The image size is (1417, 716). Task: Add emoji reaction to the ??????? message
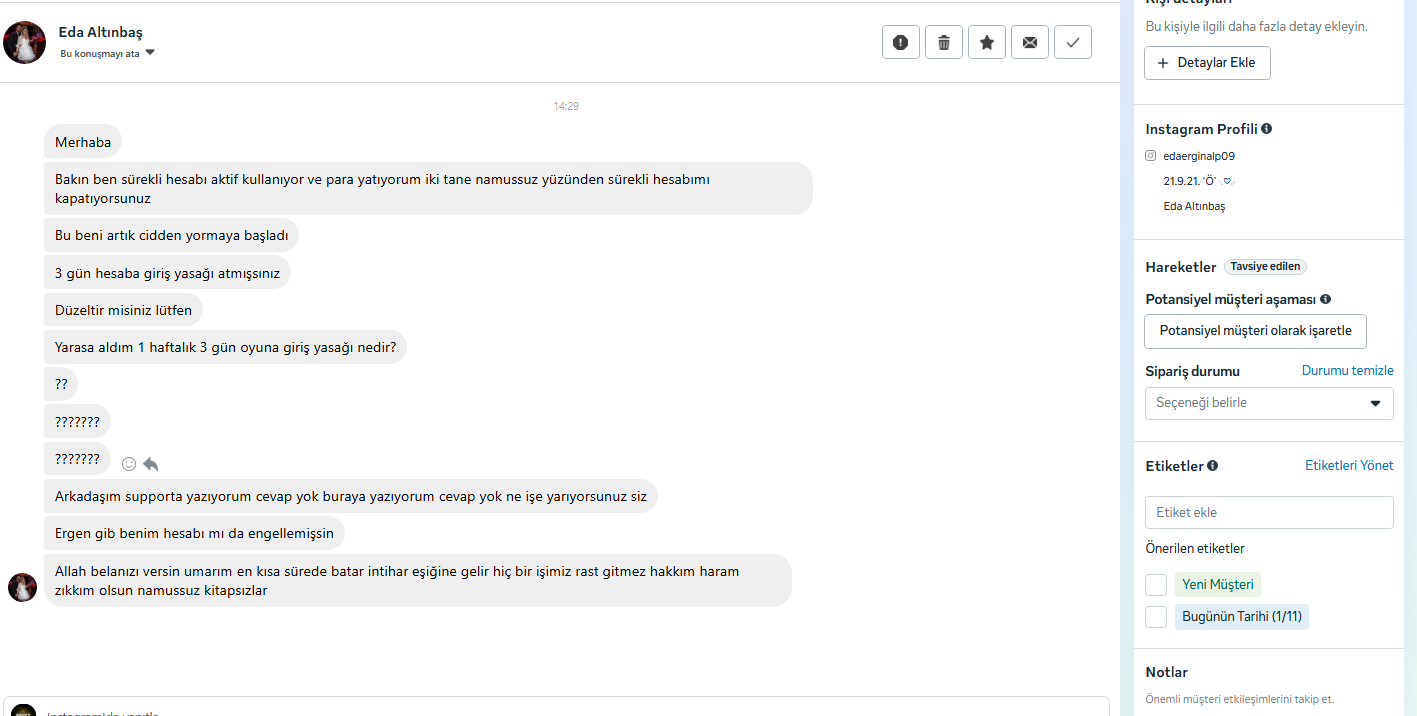click(129, 464)
